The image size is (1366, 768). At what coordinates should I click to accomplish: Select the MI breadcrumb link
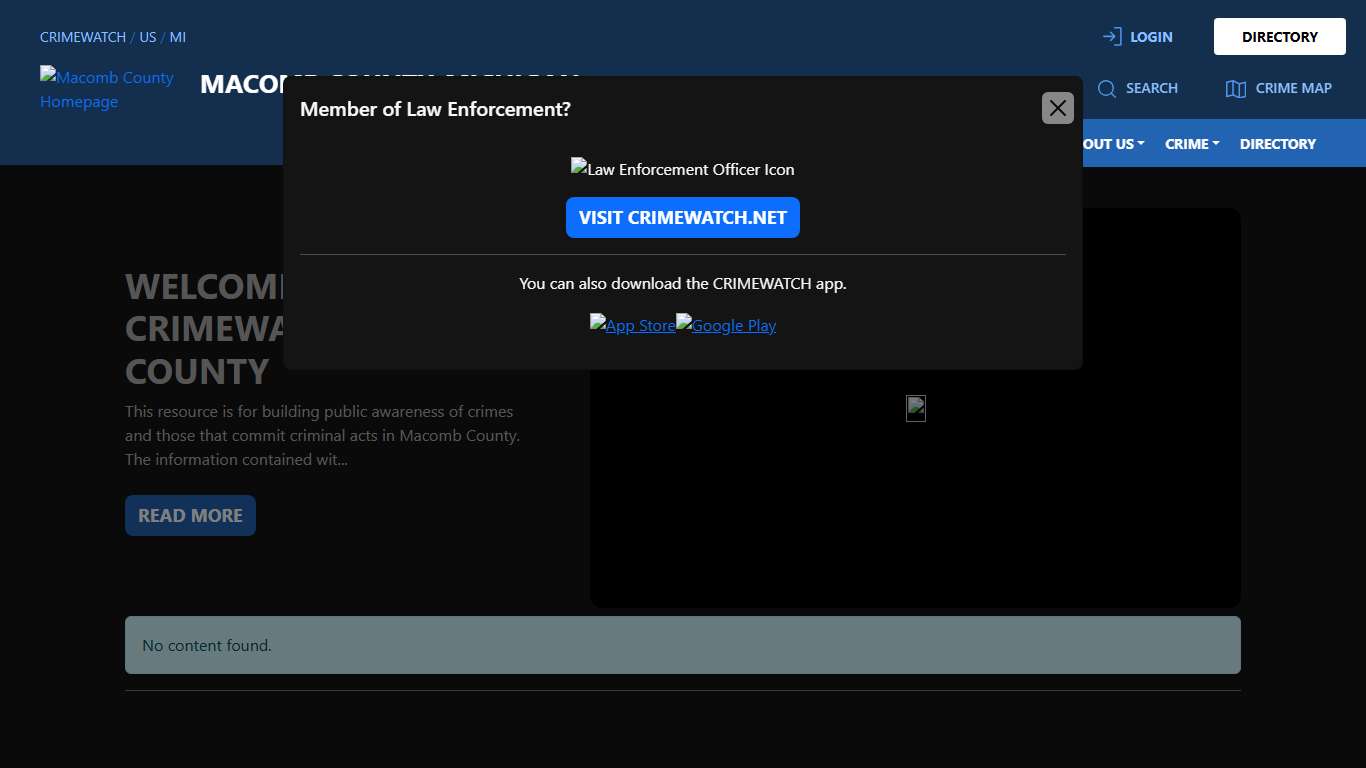[177, 37]
